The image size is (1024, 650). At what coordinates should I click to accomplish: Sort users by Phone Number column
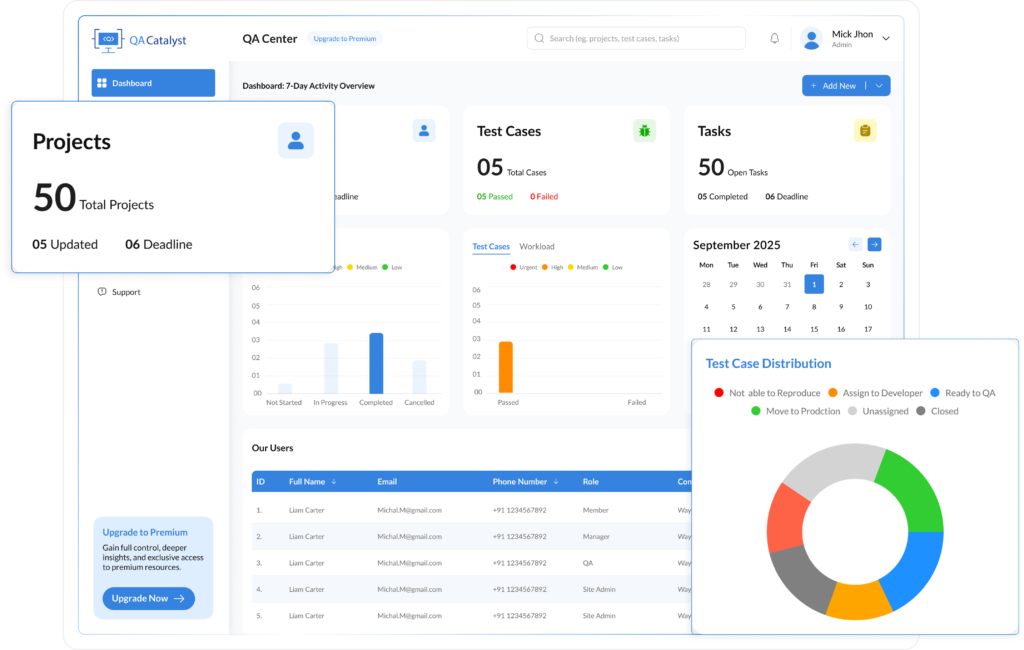click(554, 482)
